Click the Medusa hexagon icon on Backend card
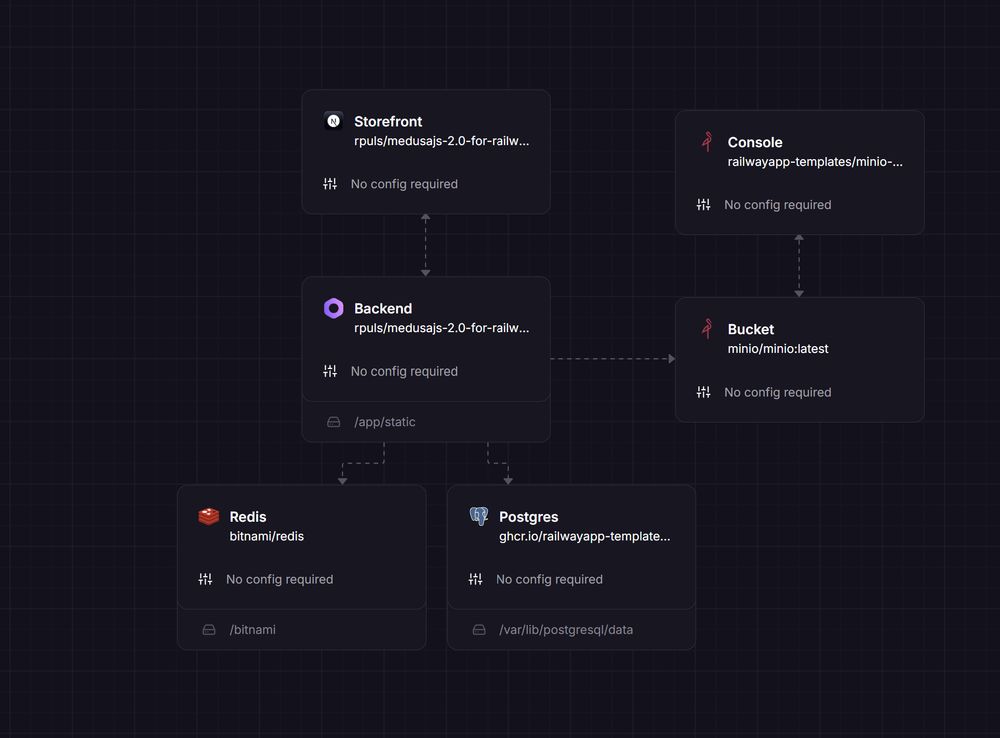 334,308
